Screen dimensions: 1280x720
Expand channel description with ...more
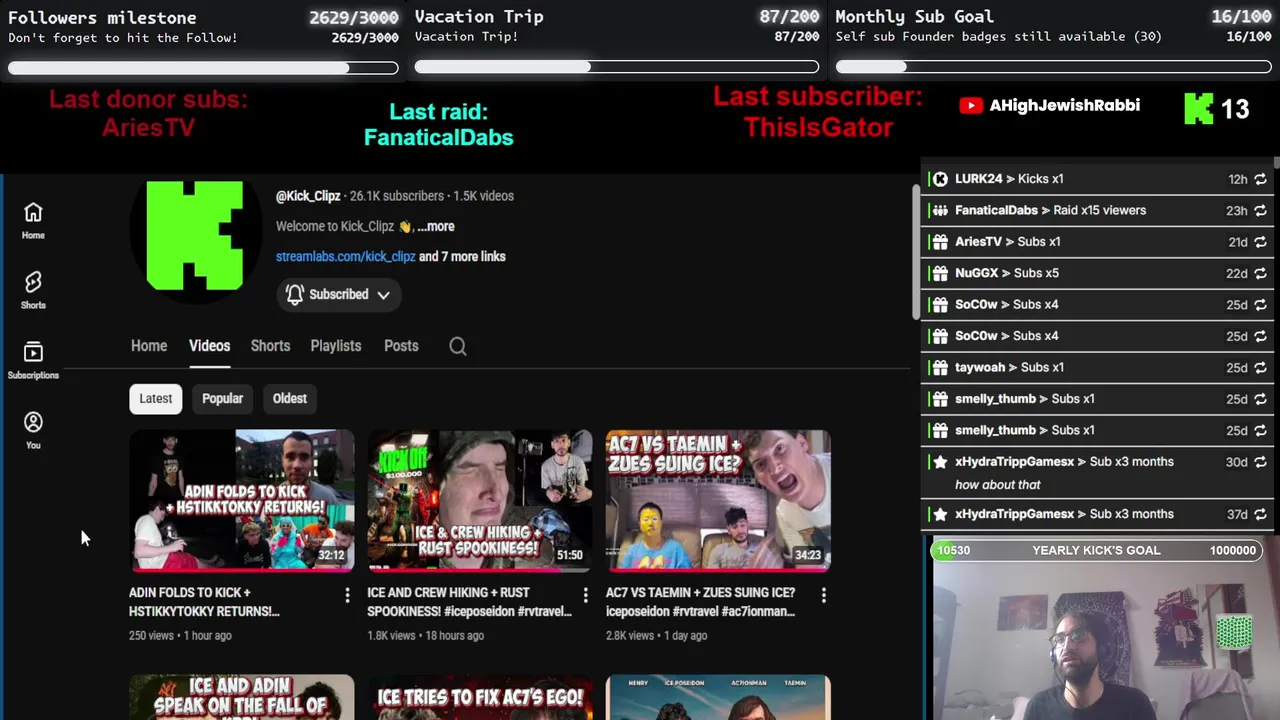tap(436, 226)
